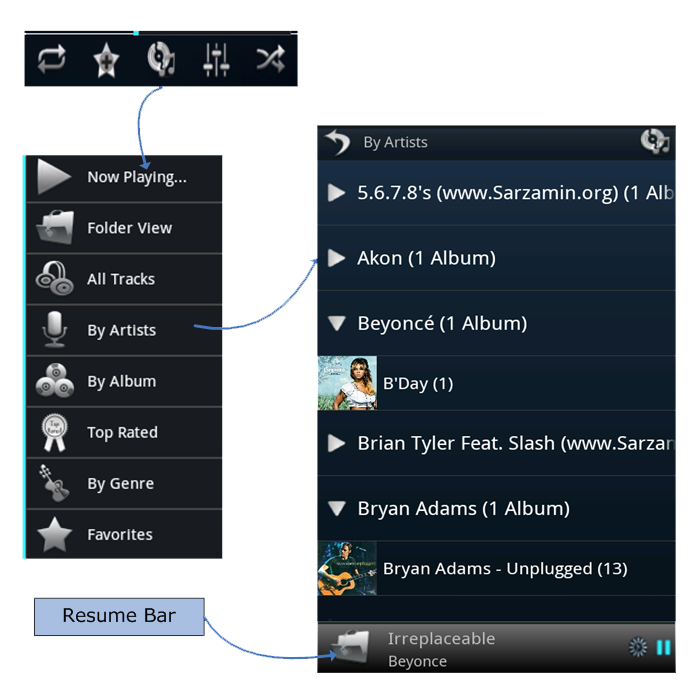Screen dimensions: 700x700
Task: Expand Brian Tyler Feat. Slash entry
Action: coord(496,443)
